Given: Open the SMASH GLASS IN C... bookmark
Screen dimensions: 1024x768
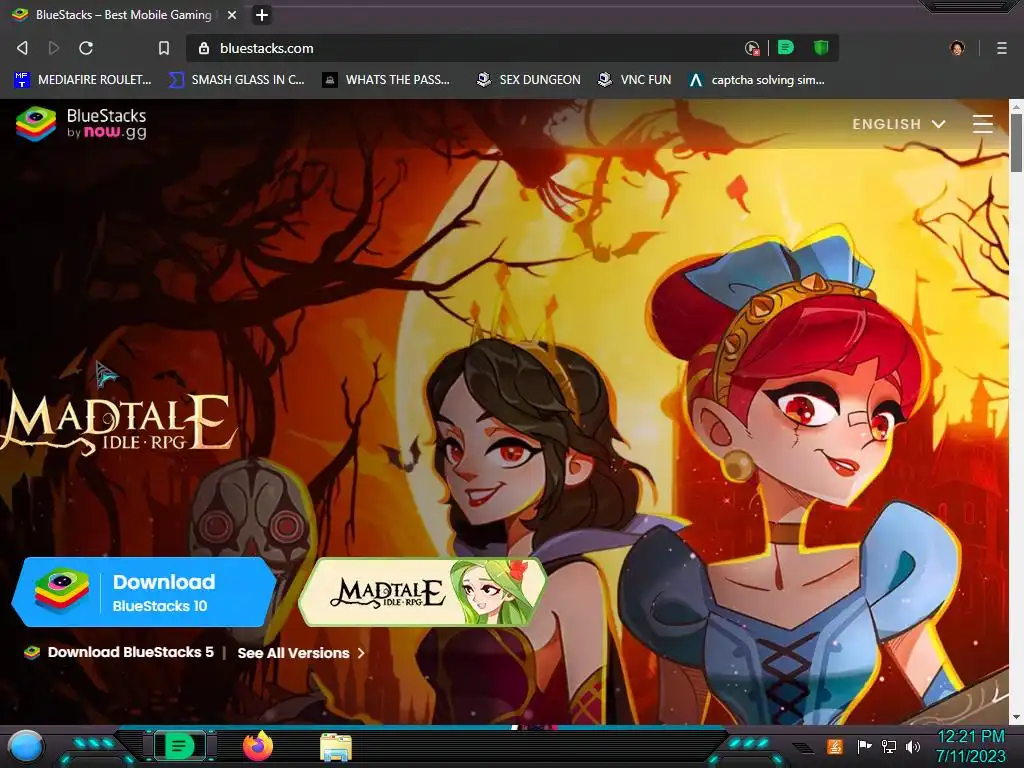Looking at the screenshot, I should pos(237,80).
